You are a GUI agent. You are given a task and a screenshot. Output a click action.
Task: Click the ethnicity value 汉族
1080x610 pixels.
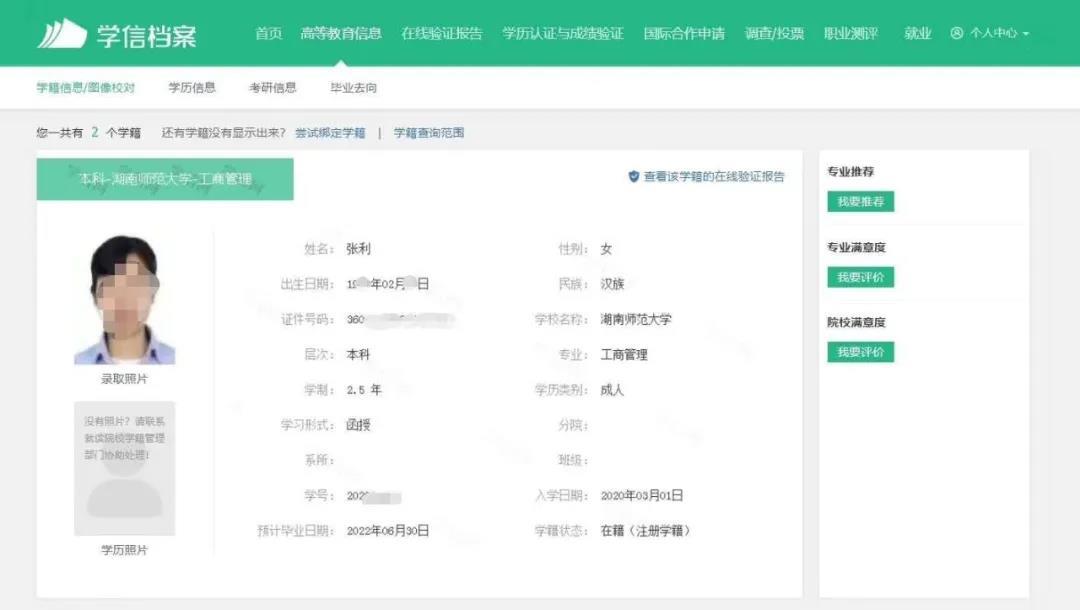[x=612, y=284]
